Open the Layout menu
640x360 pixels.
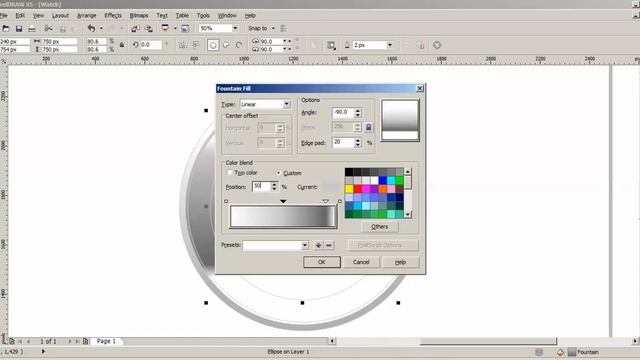pos(60,16)
